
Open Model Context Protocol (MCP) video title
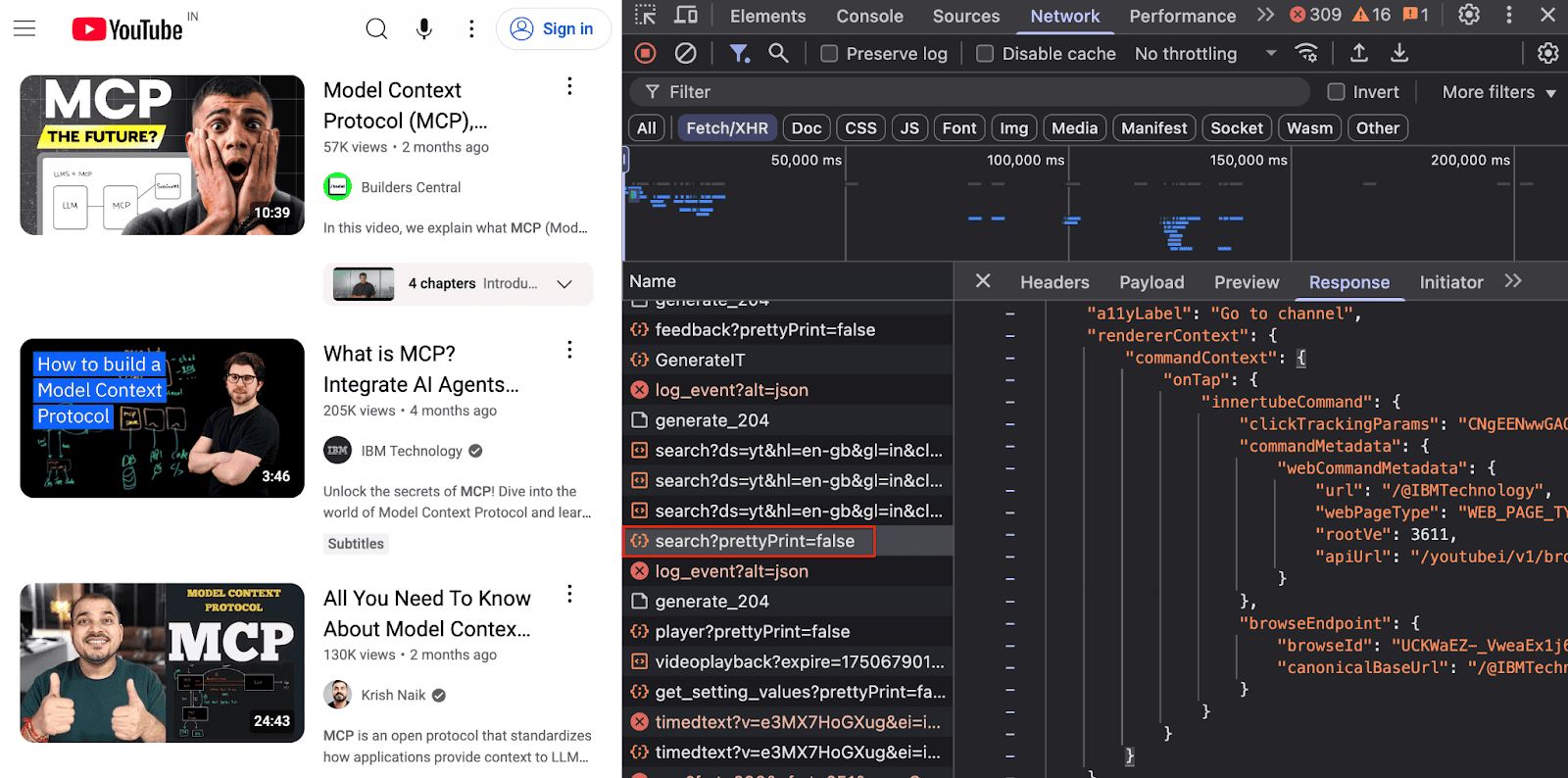coord(406,105)
